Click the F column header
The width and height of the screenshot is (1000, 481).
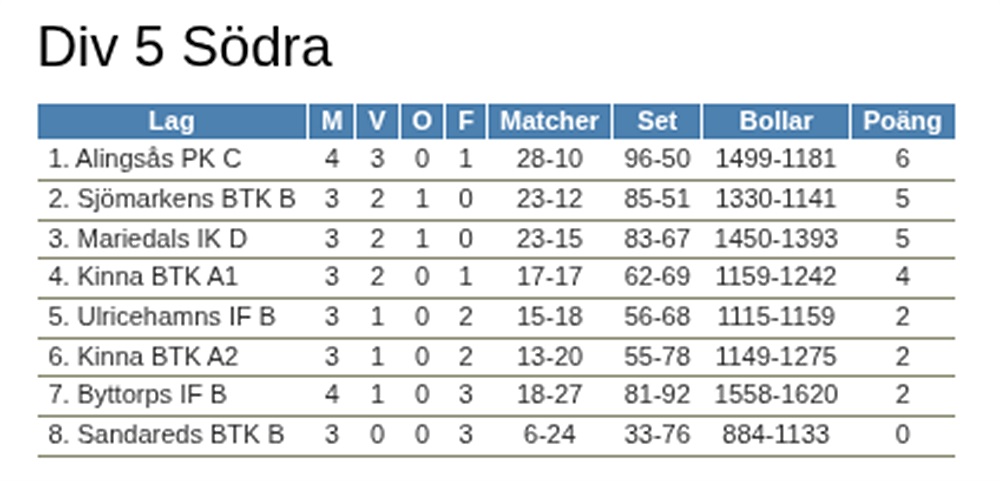(x=465, y=121)
